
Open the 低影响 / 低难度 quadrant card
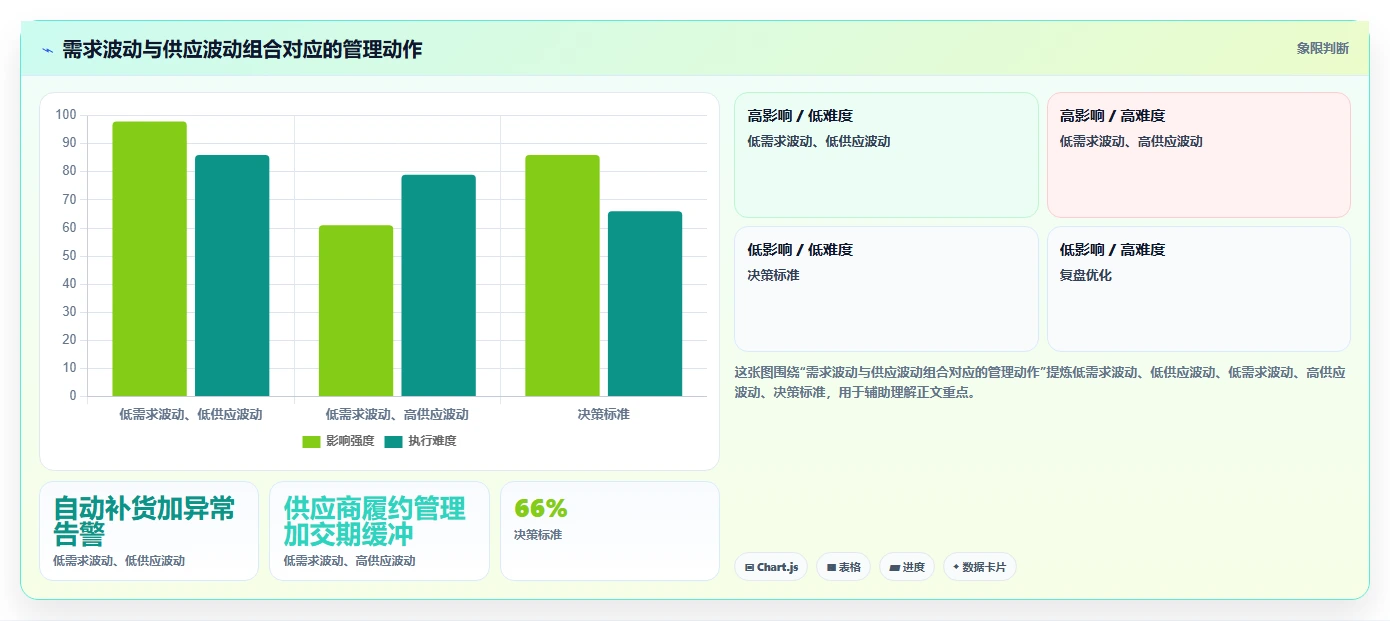coord(886,289)
